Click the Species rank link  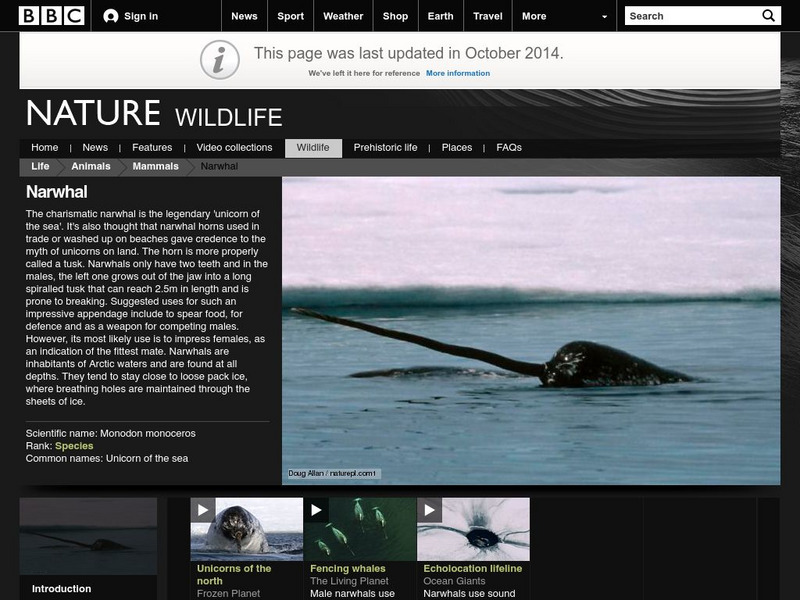74,446
